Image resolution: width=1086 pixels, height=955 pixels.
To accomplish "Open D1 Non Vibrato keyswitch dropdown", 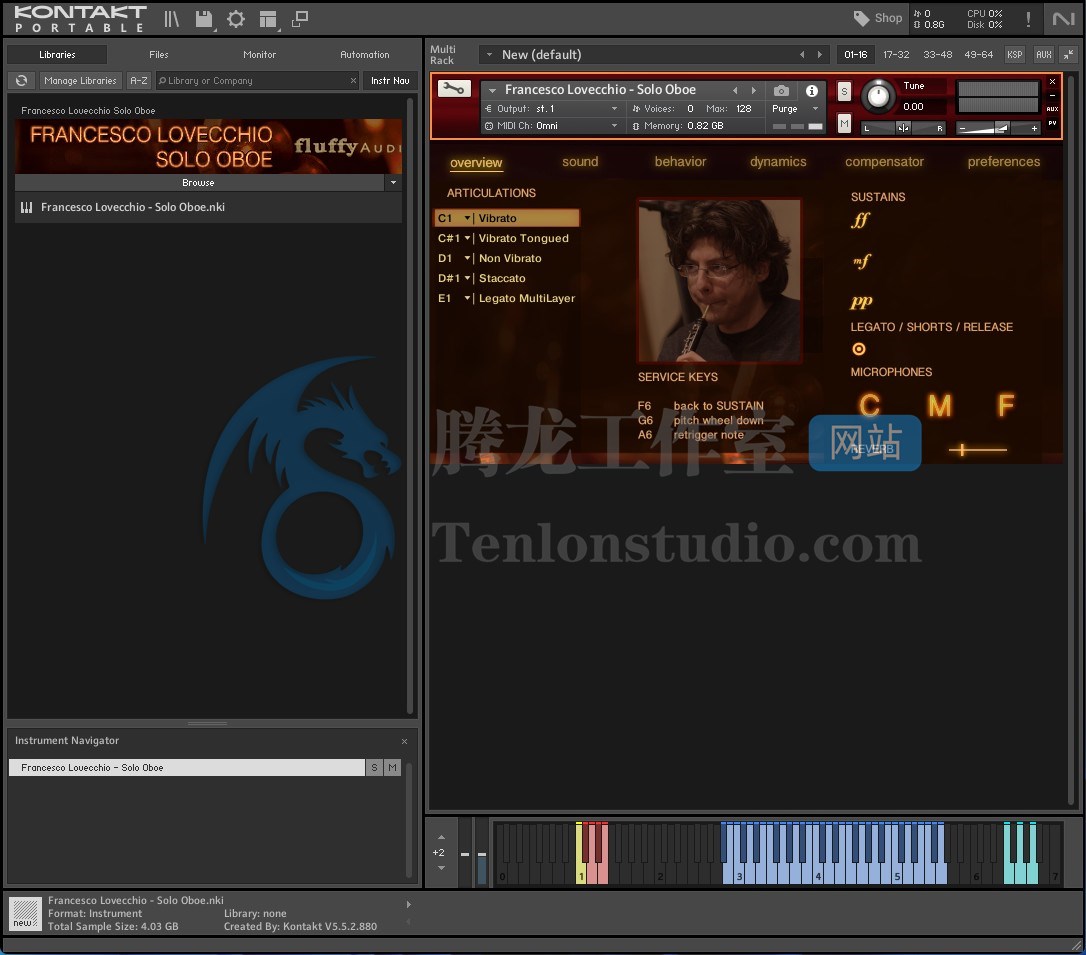I will click(468, 258).
